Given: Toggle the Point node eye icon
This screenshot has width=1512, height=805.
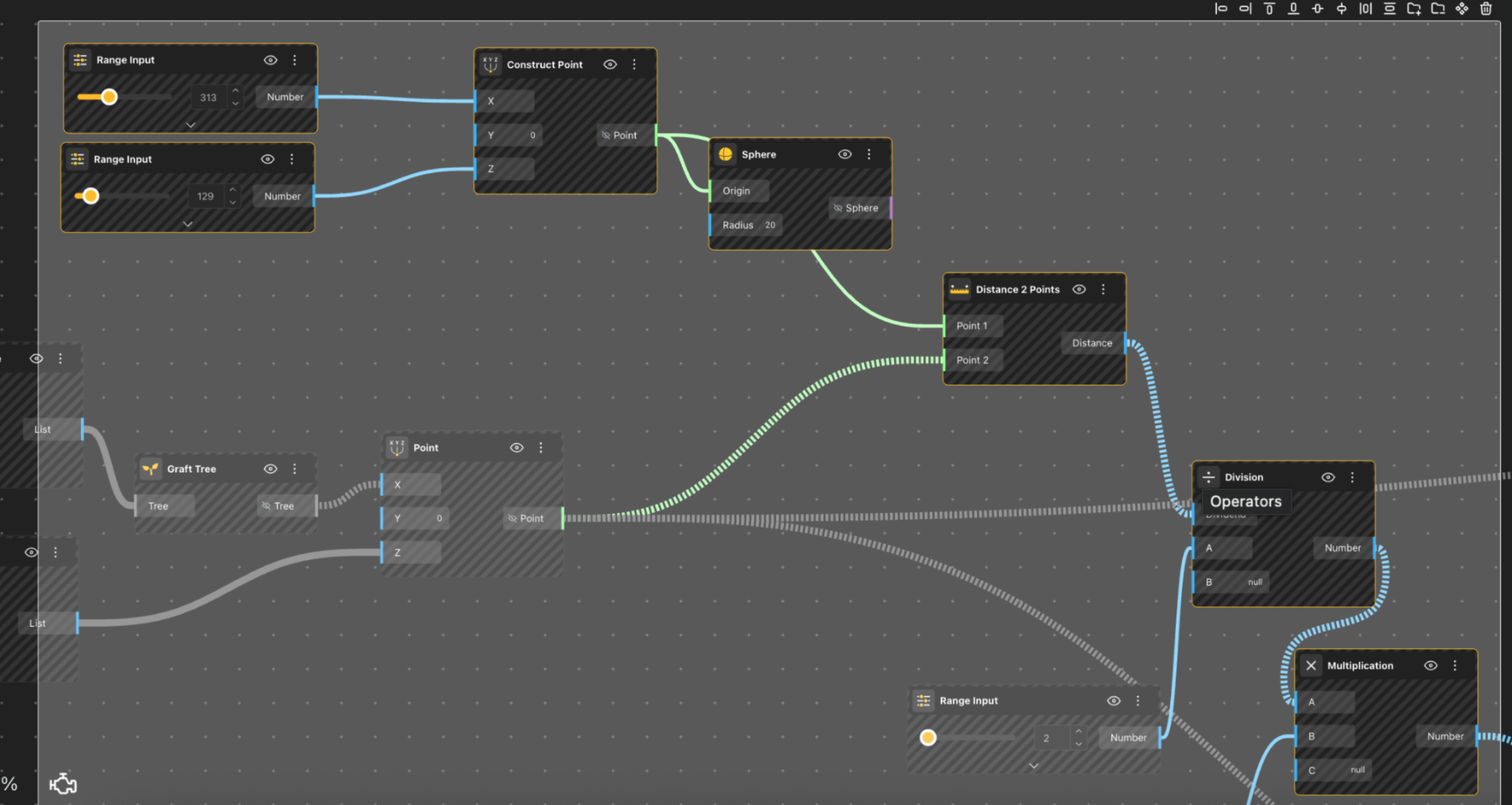Looking at the screenshot, I should click(x=517, y=448).
